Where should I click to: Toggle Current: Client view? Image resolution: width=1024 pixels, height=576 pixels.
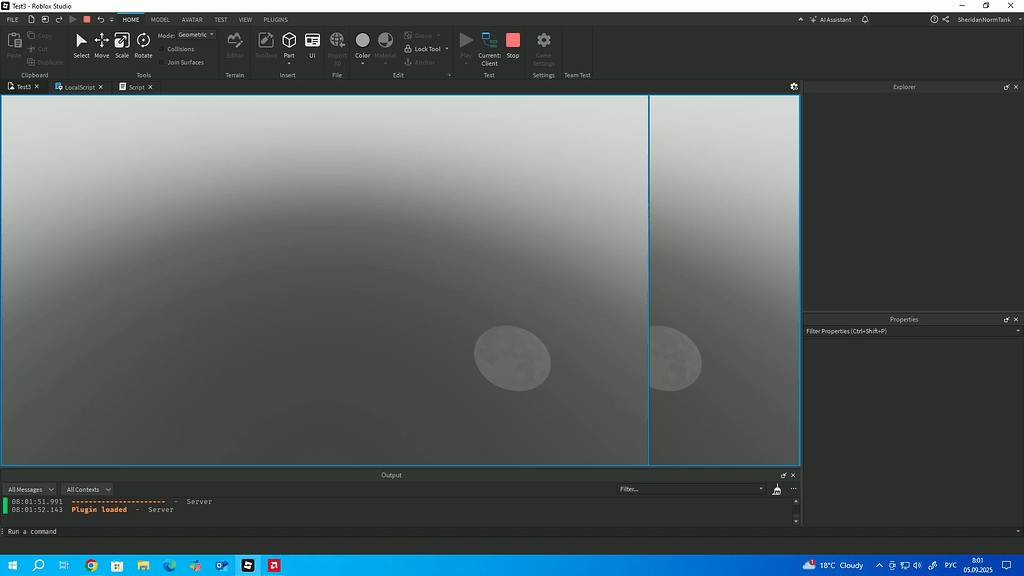(x=489, y=49)
